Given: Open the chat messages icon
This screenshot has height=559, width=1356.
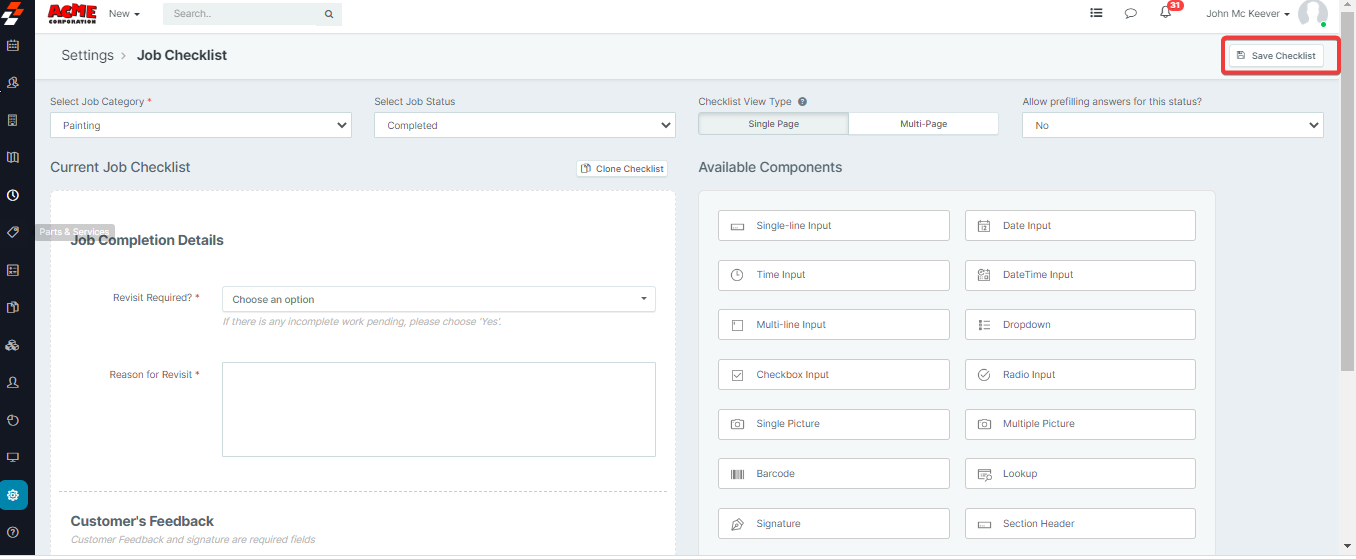Looking at the screenshot, I should [x=1130, y=14].
